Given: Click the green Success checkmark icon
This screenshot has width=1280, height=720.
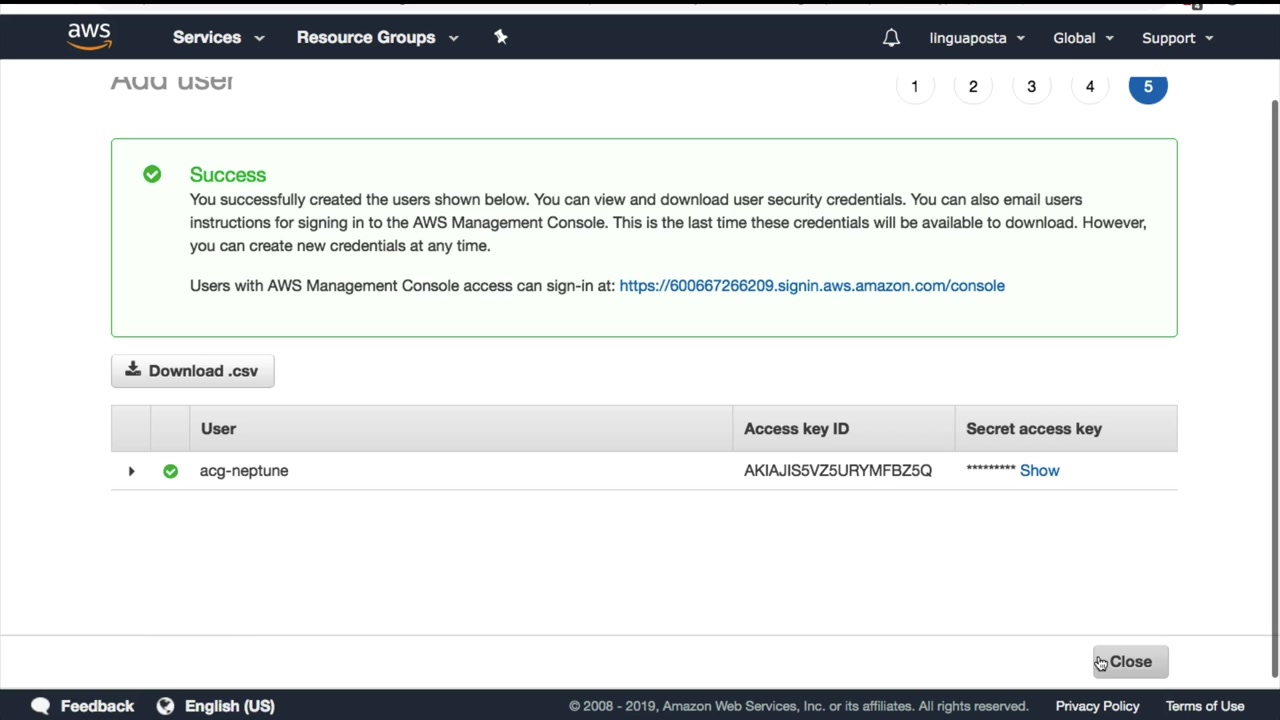Looking at the screenshot, I should click(x=152, y=174).
